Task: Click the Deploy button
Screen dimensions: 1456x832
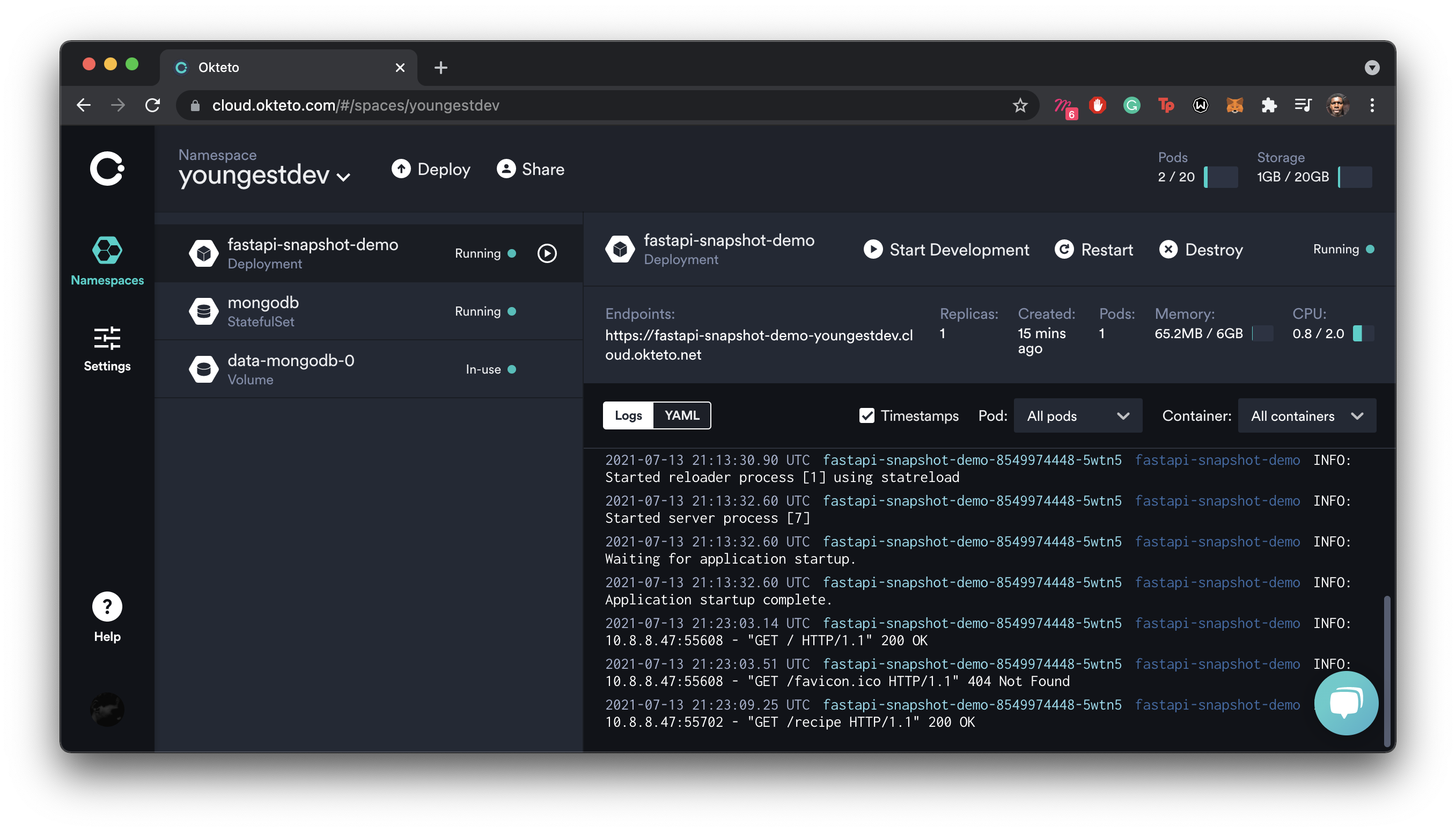Action: point(431,169)
